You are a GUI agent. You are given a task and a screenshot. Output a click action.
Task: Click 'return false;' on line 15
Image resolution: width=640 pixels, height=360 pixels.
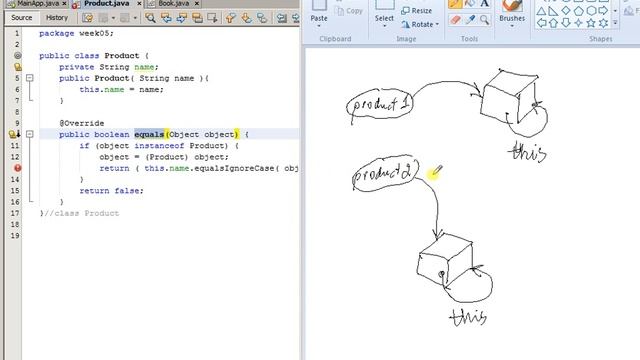[x=111, y=191]
